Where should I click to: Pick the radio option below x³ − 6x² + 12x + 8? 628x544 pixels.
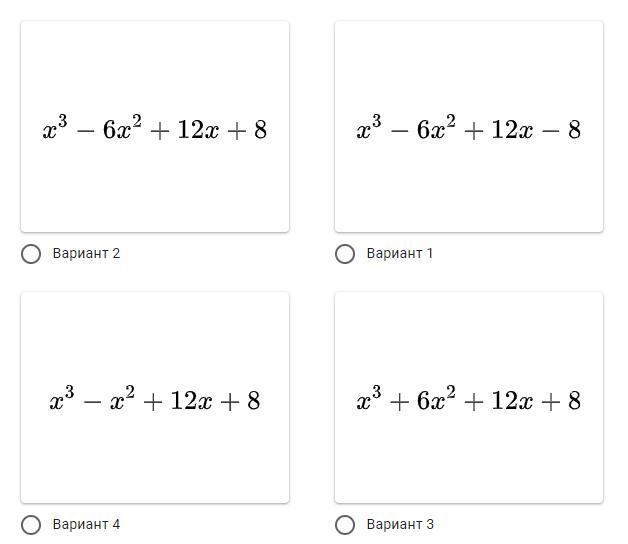(31, 254)
